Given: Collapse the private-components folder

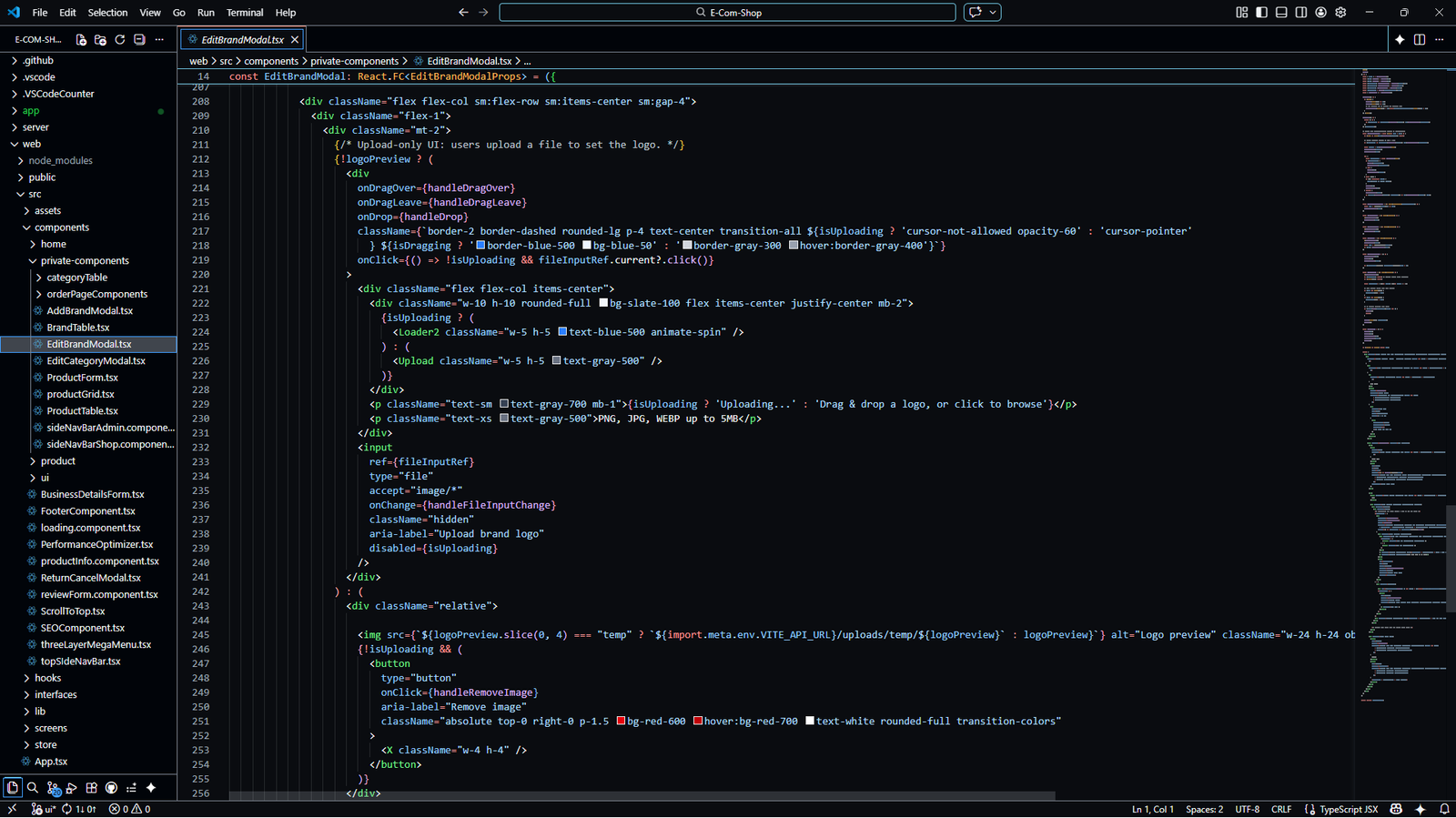Looking at the screenshot, I should coord(84,261).
